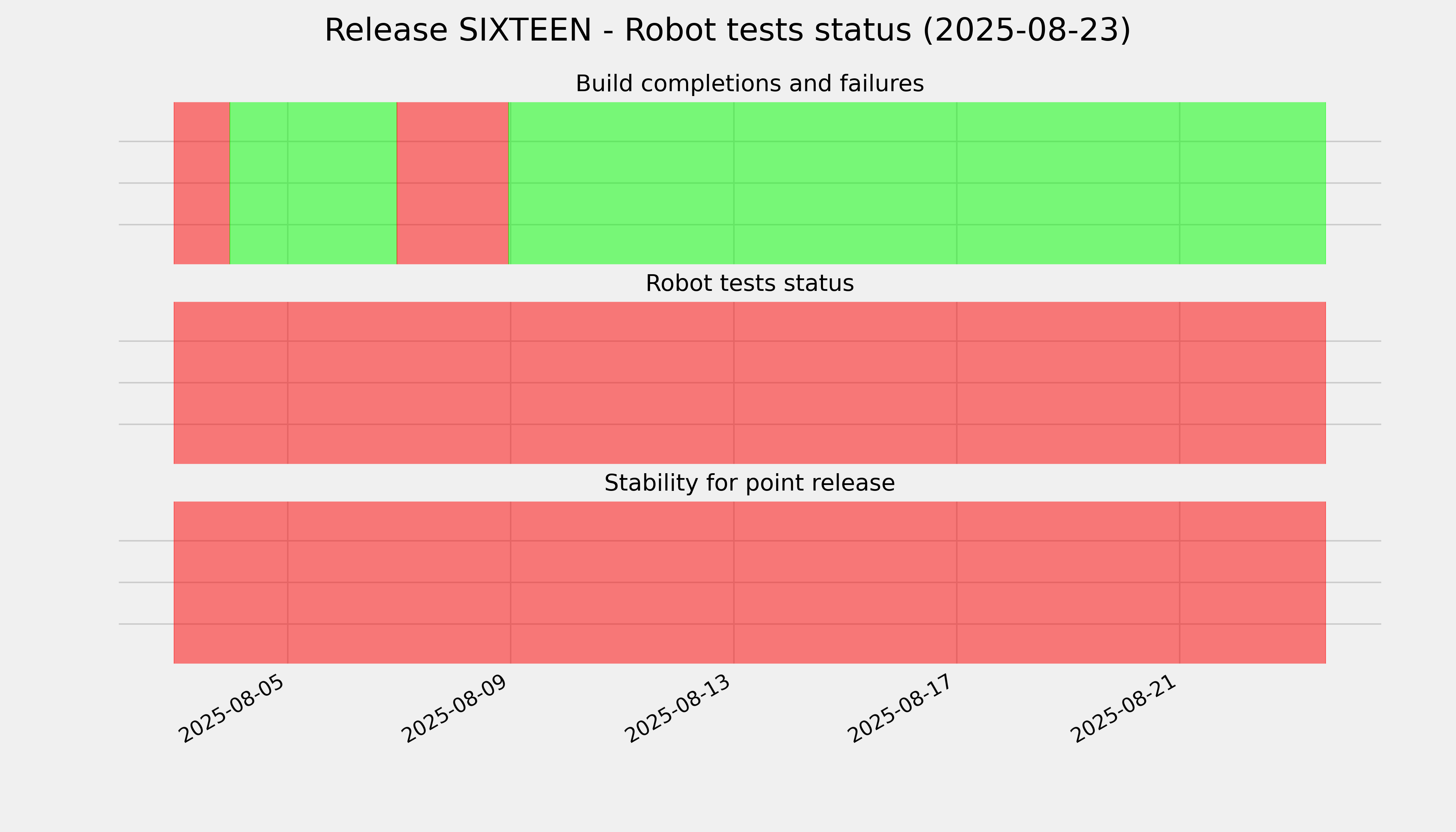Select the 2025-08-13 x-axis date label

(677, 709)
